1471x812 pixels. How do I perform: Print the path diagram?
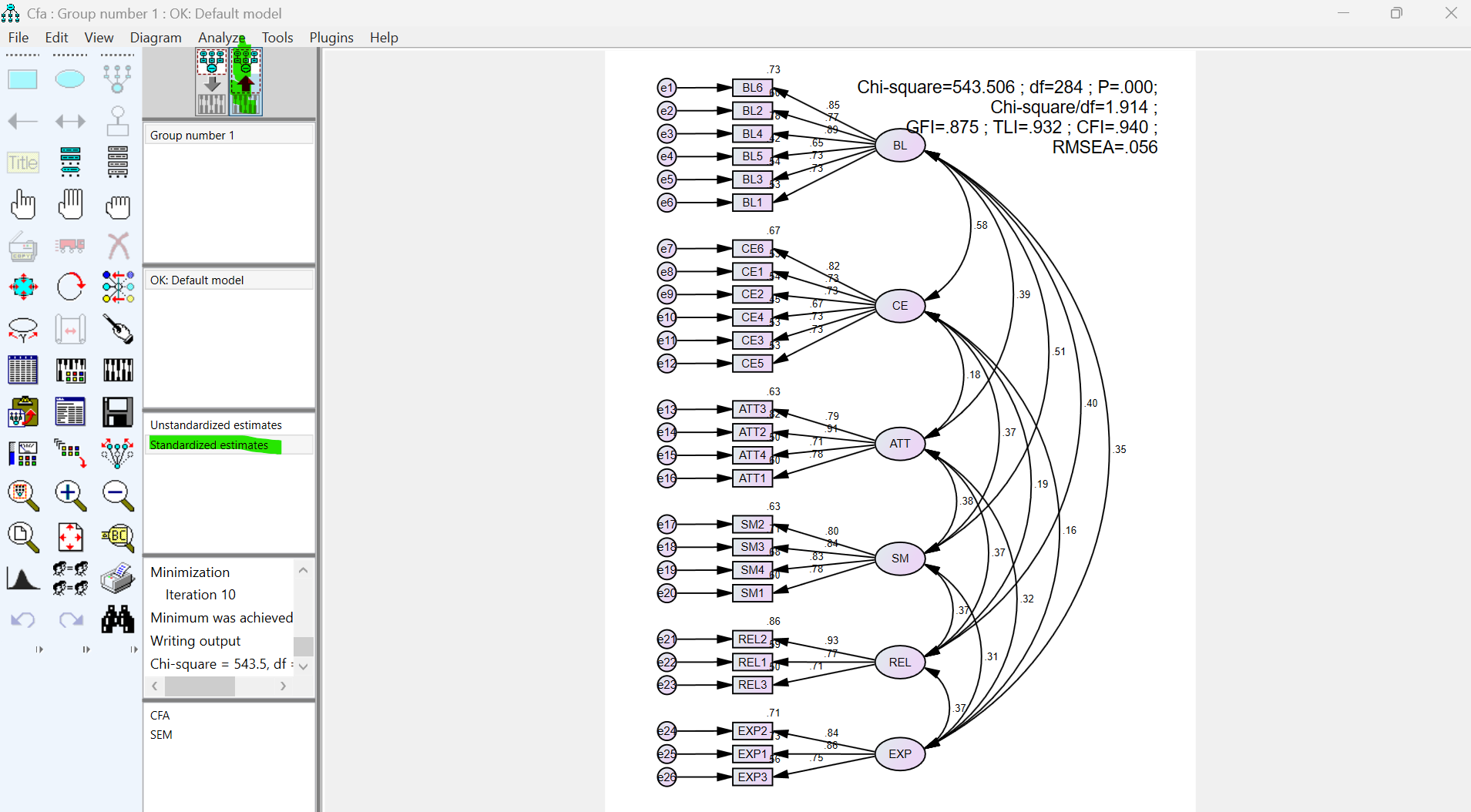click(x=117, y=579)
